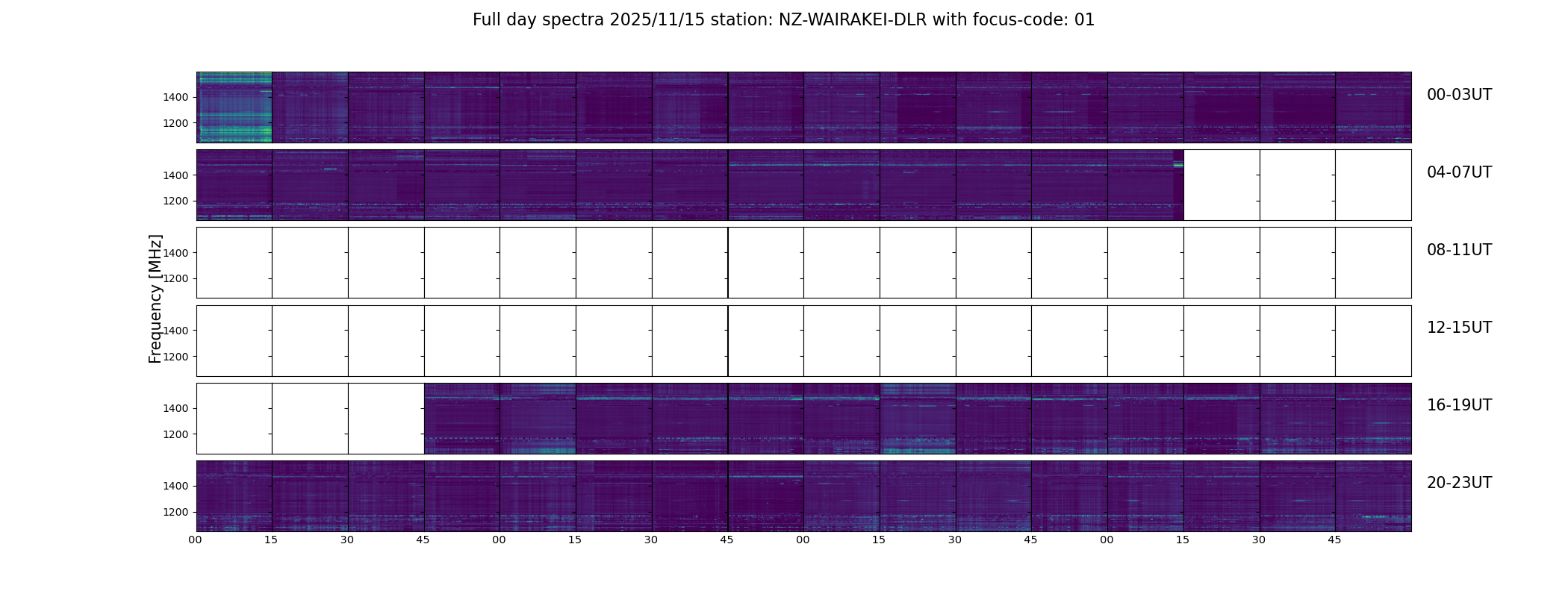The height and width of the screenshot is (597, 1568).
Task: Click the 1200 tick label beside the 00-03UT plot
Action: [x=176, y=123]
